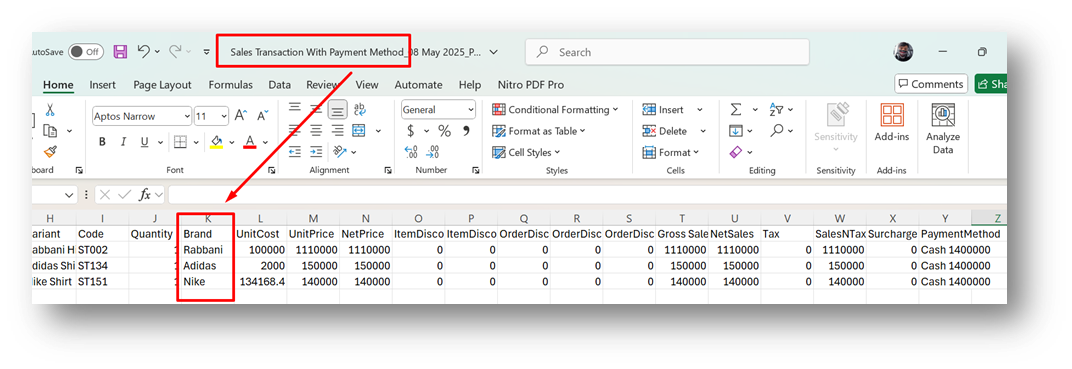Open the Page Layout tab
The image size is (1072, 369).
pos(162,85)
